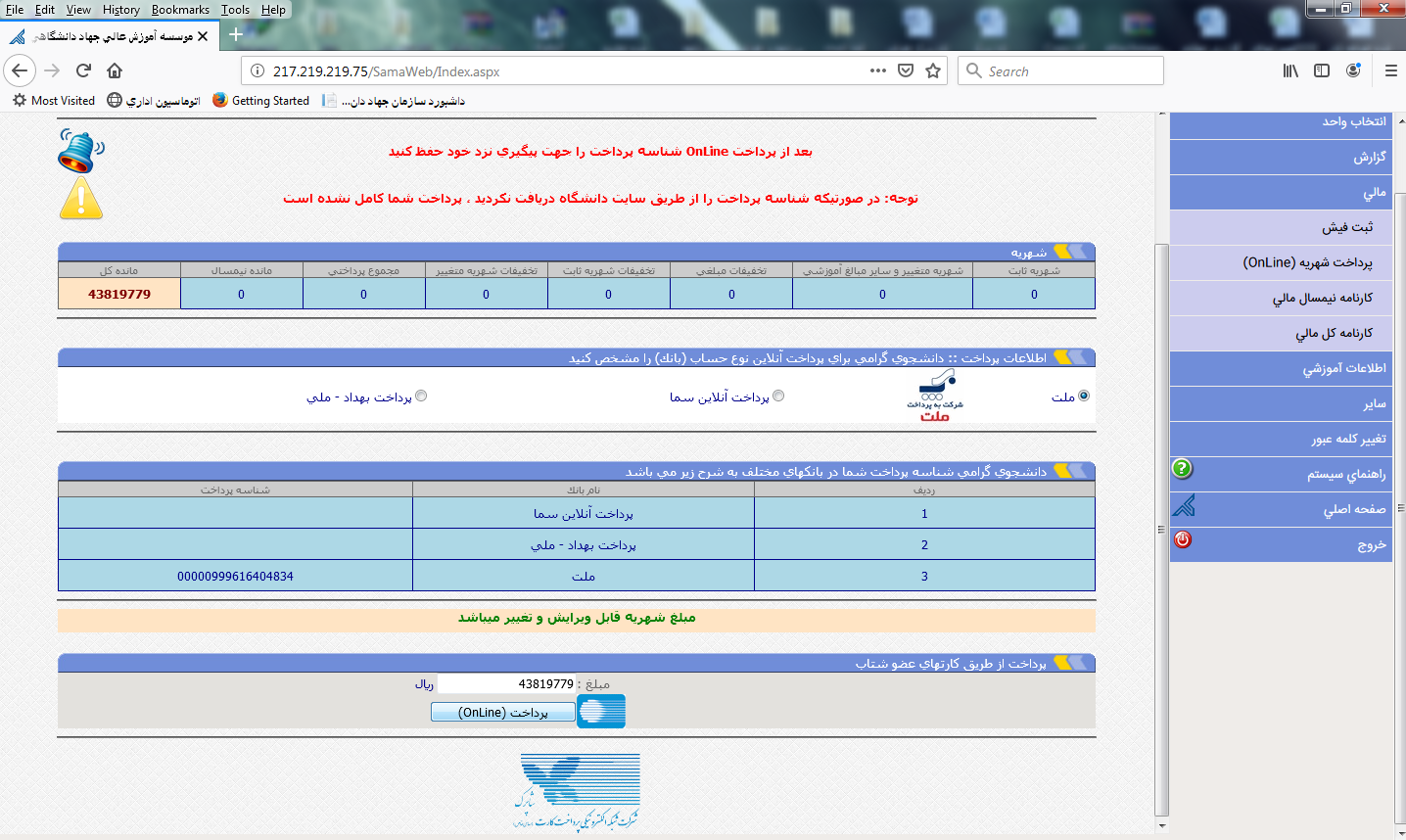The image size is (1406, 840).
Task: Open the Tools menu
Action: 235,9
